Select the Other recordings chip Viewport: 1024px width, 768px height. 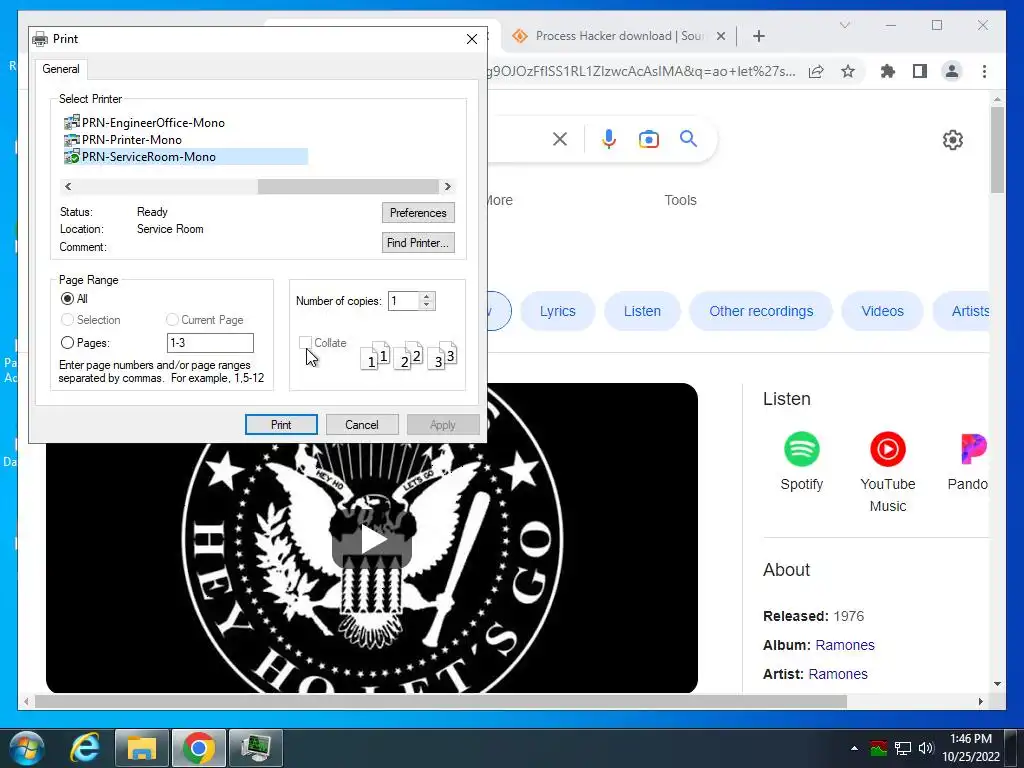pyautogui.click(x=761, y=312)
